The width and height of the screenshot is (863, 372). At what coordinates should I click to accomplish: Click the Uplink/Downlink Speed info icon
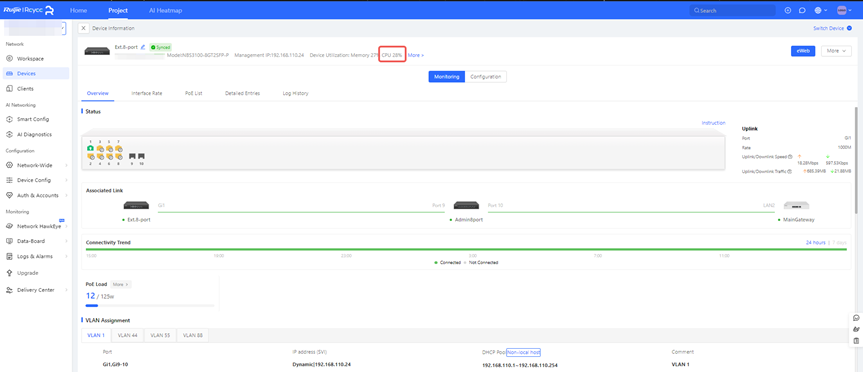click(x=790, y=157)
